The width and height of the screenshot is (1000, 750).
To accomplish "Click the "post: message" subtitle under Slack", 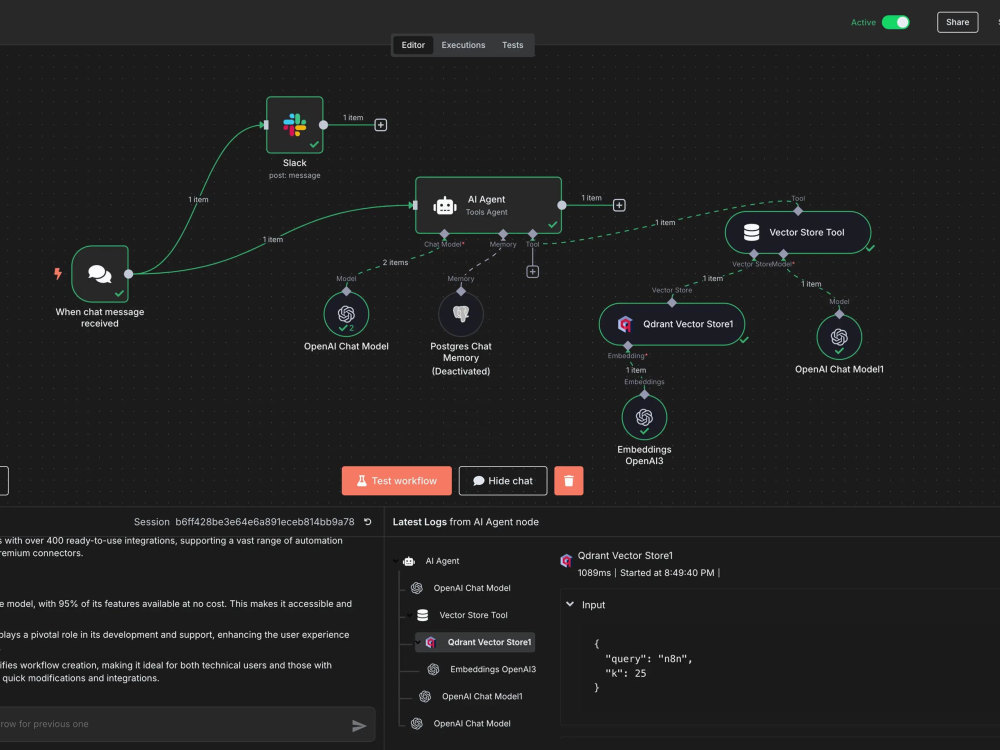I will pyautogui.click(x=295, y=175).
